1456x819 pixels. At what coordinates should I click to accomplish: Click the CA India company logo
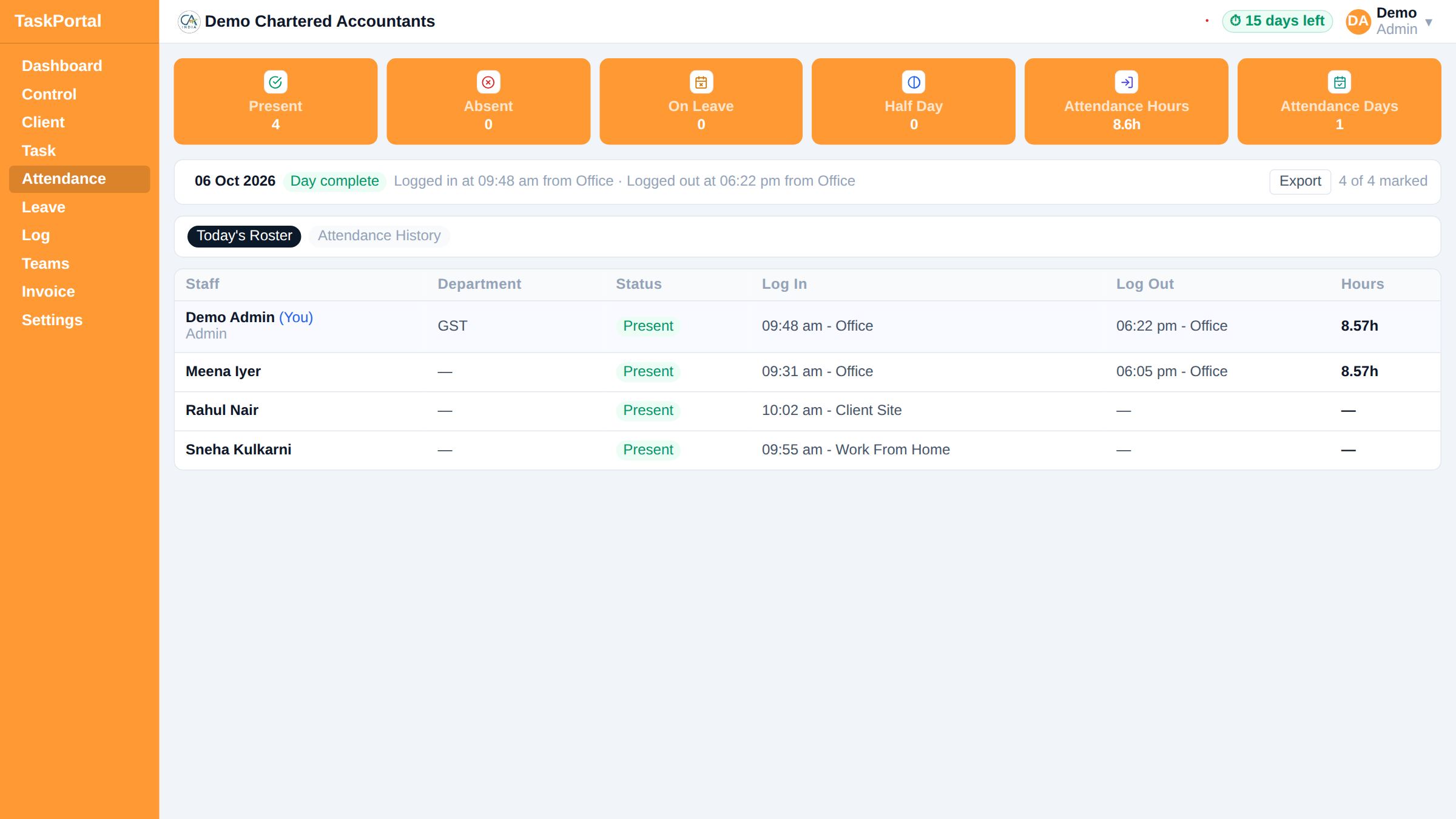pyautogui.click(x=189, y=22)
